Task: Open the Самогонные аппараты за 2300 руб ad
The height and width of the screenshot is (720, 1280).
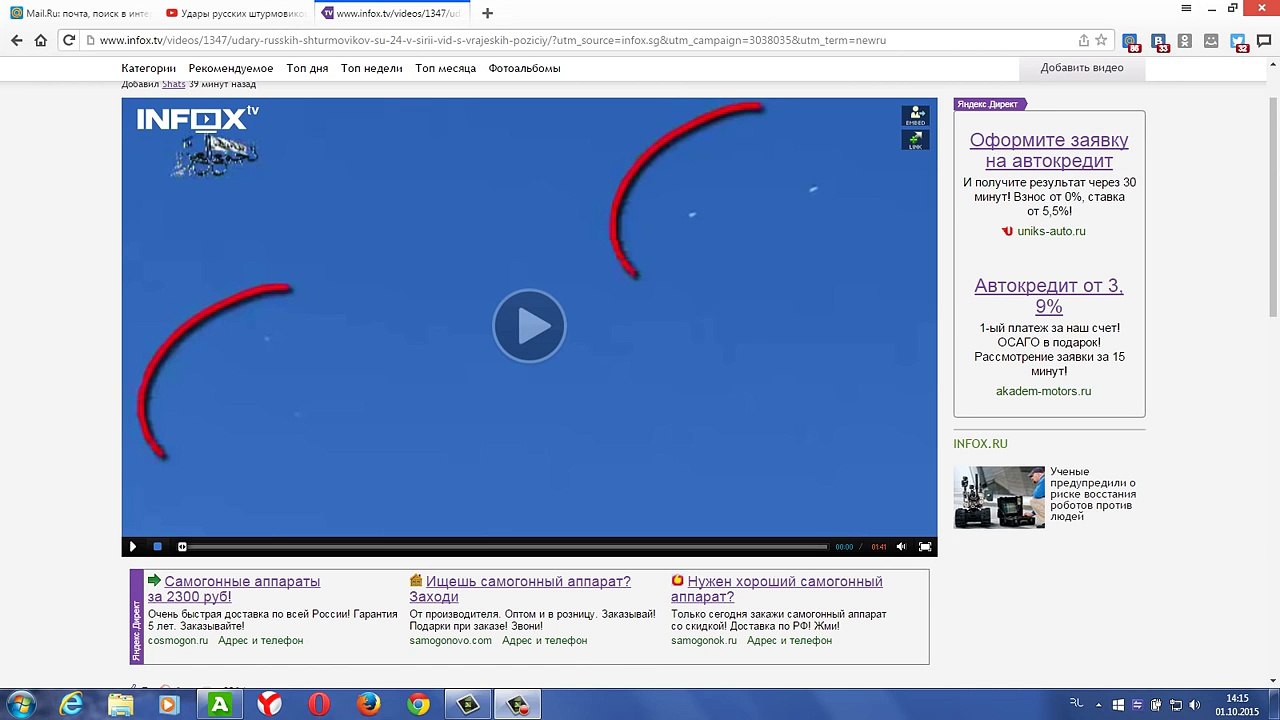Action: click(x=234, y=589)
